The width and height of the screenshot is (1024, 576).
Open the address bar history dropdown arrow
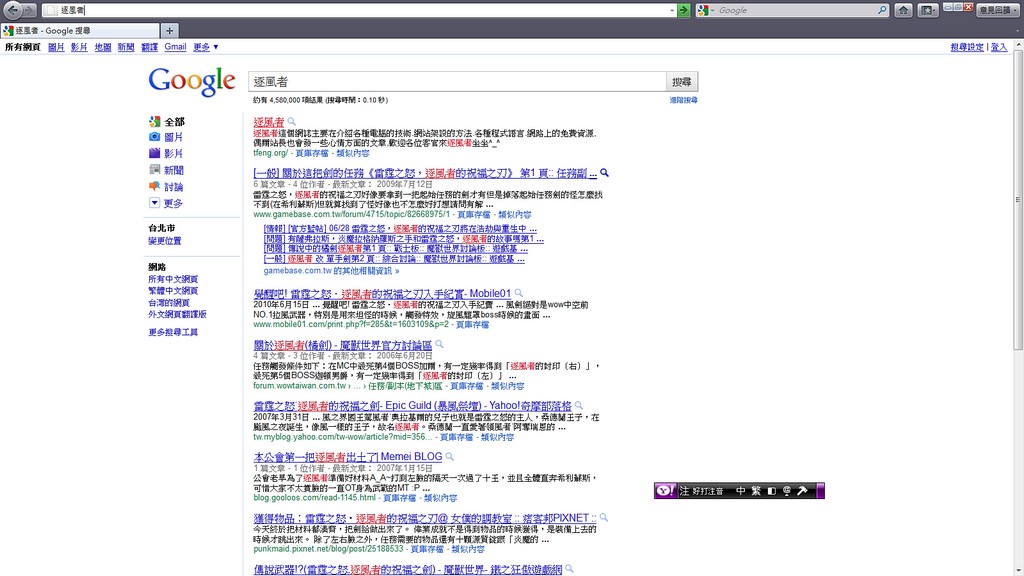tap(671, 10)
